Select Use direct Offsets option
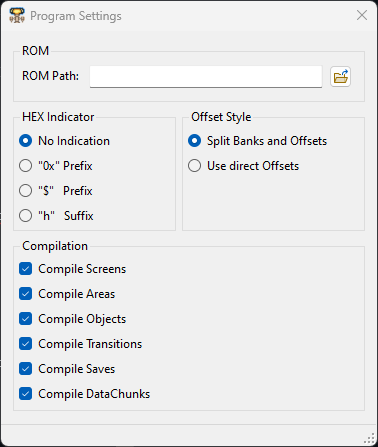Viewport: 378px width, 447px height. (x=195, y=166)
